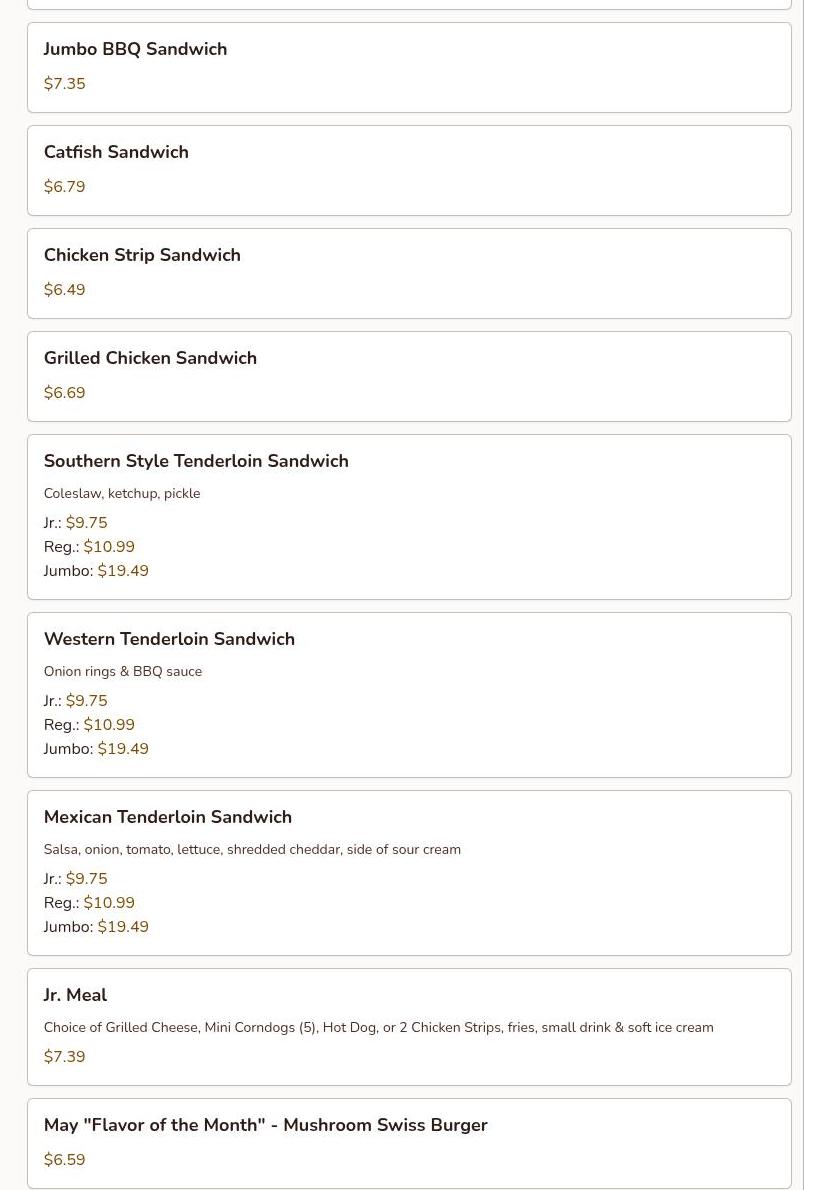Select the Grilled Chicken Sandwich title
Image resolution: width=824 pixels, height=1190 pixels.
150,358
